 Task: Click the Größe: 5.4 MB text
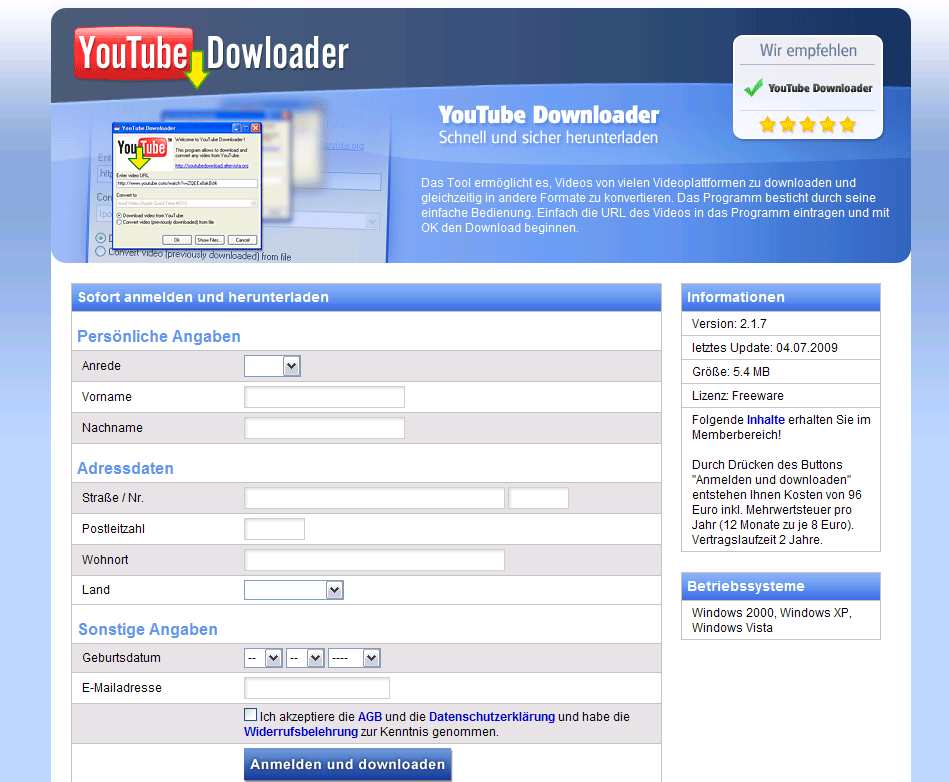click(x=731, y=372)
